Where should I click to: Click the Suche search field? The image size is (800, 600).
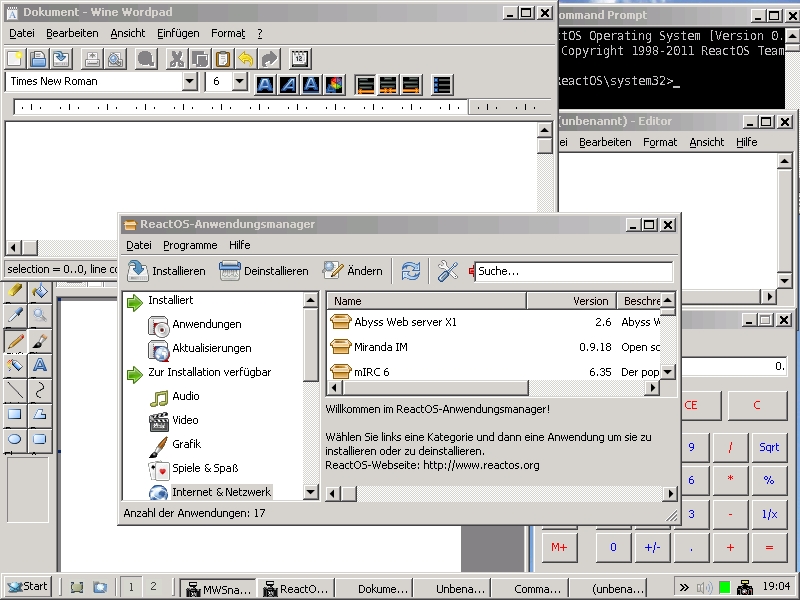pyautogui.click(x=573, y=271)
